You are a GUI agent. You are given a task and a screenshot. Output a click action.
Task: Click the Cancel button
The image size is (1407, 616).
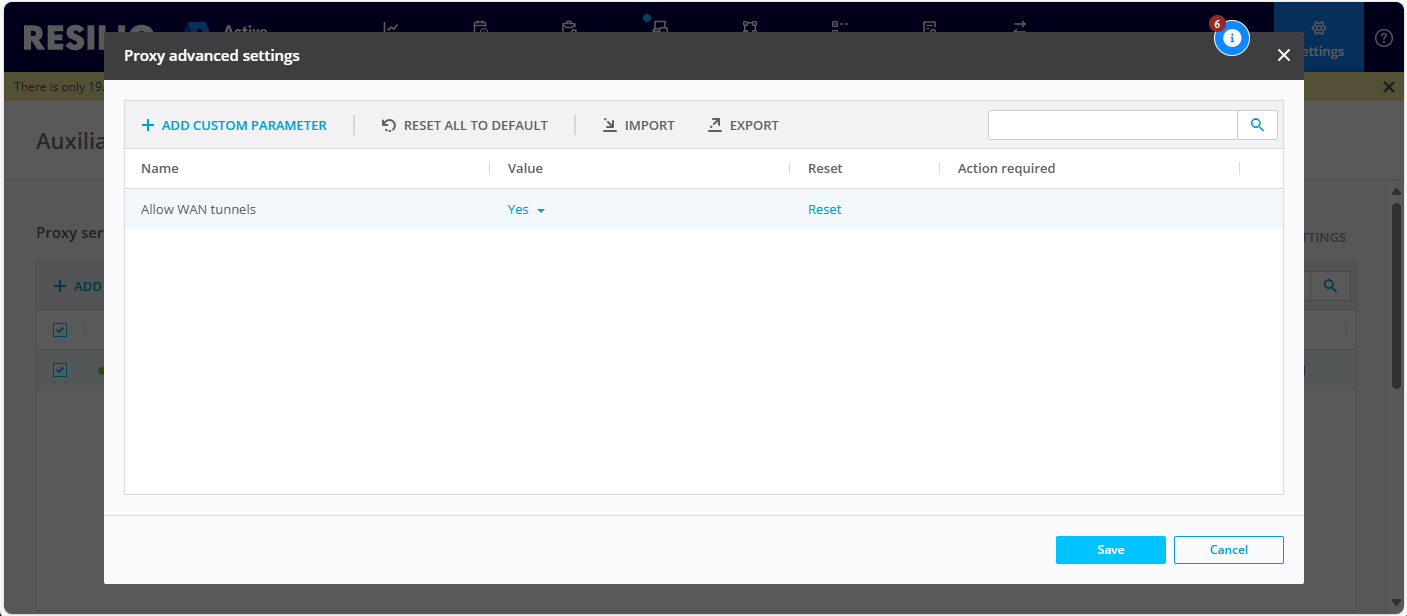1228,550
